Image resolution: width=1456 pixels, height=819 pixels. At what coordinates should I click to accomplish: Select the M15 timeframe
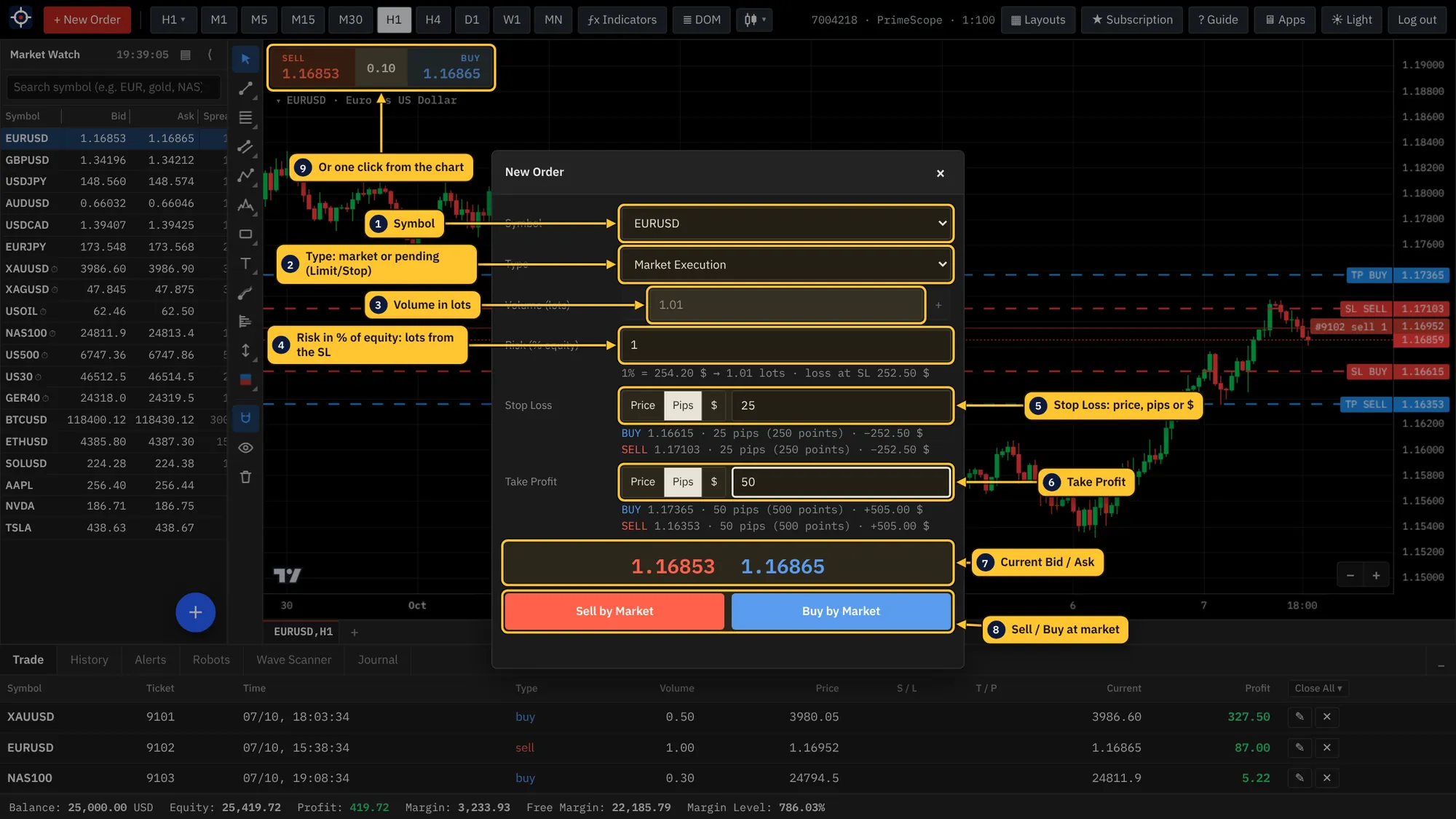[303, 20]
